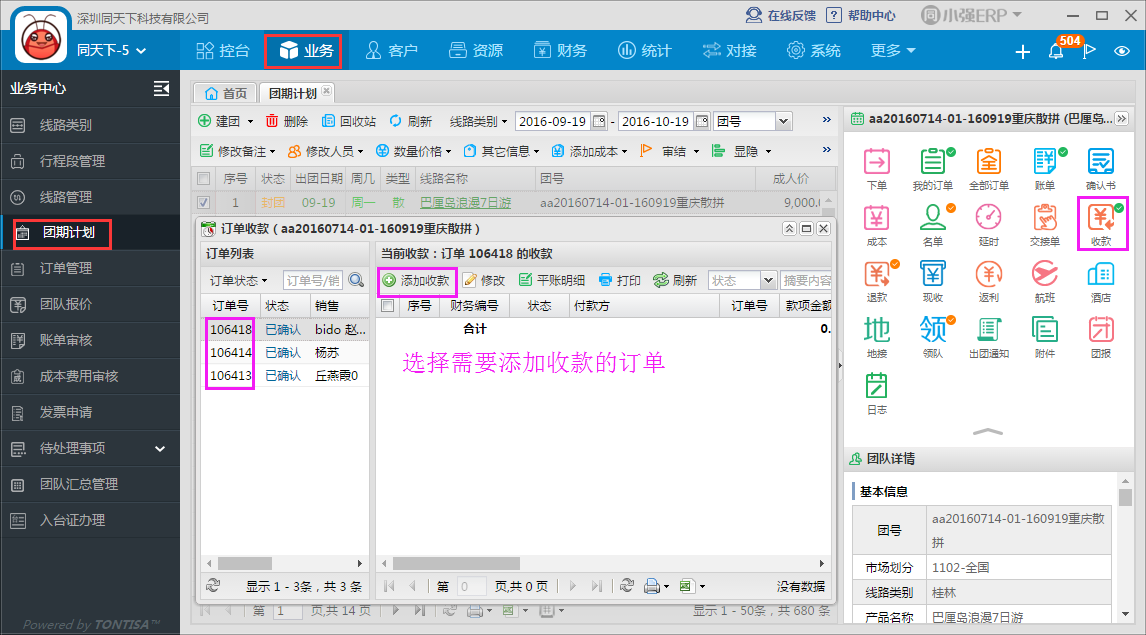Open the 收款 payment collection icon
The height and width of the screenshot is (635, 1146).
(x=1101, y=225)
